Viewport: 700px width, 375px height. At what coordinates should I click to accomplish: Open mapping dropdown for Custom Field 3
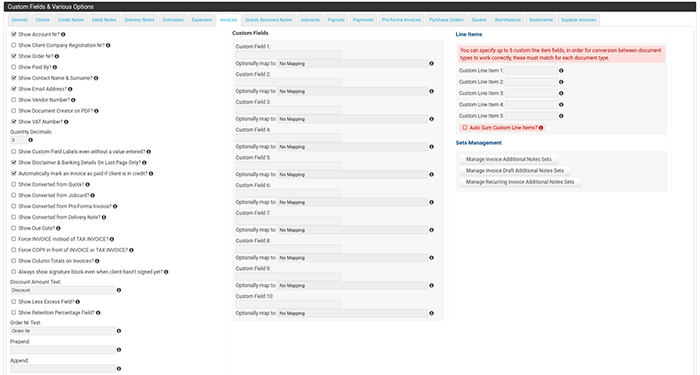(353, 119)
